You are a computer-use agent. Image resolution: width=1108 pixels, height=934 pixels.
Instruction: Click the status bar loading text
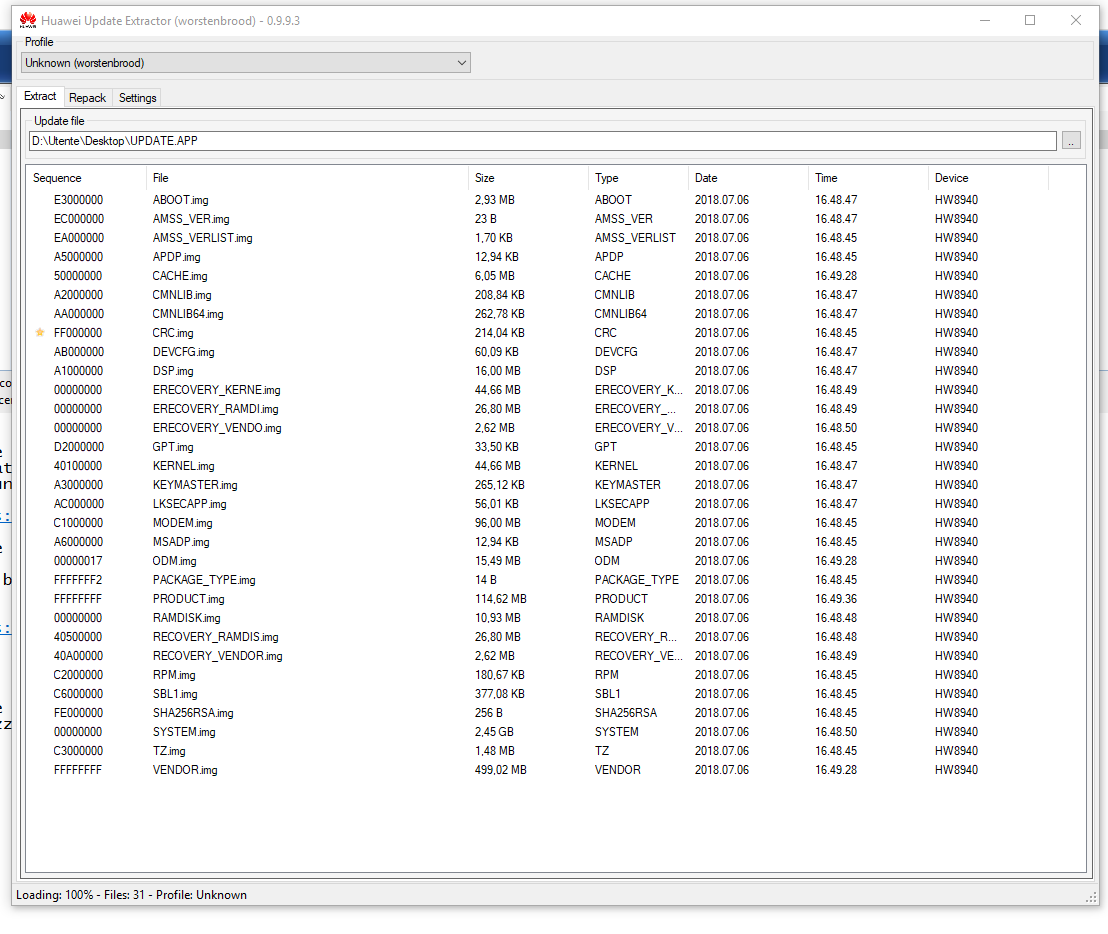(131, 895)
